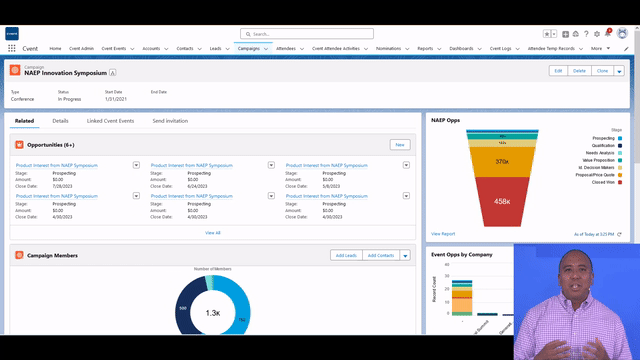Expand the Reports nav chevron
The image size is (640, 360).
coord(439,49)
